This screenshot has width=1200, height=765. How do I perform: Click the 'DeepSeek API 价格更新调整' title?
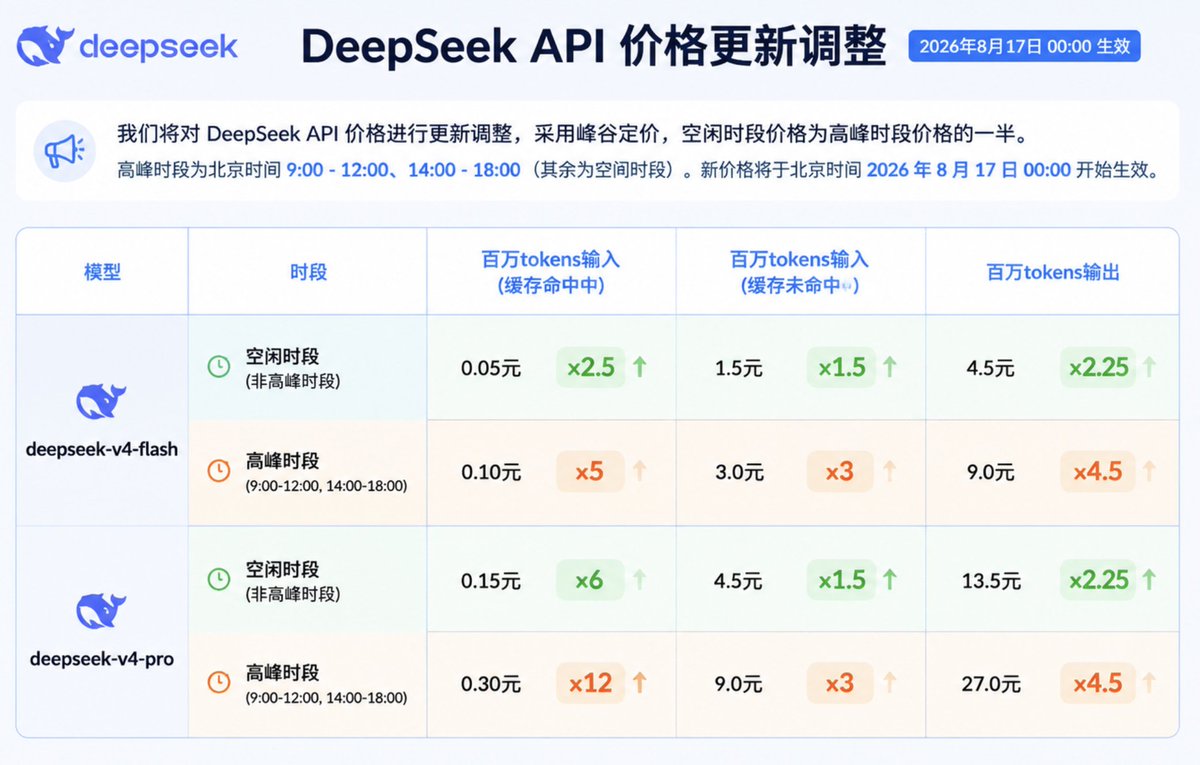pyautogui.click(x=593, y=46)
